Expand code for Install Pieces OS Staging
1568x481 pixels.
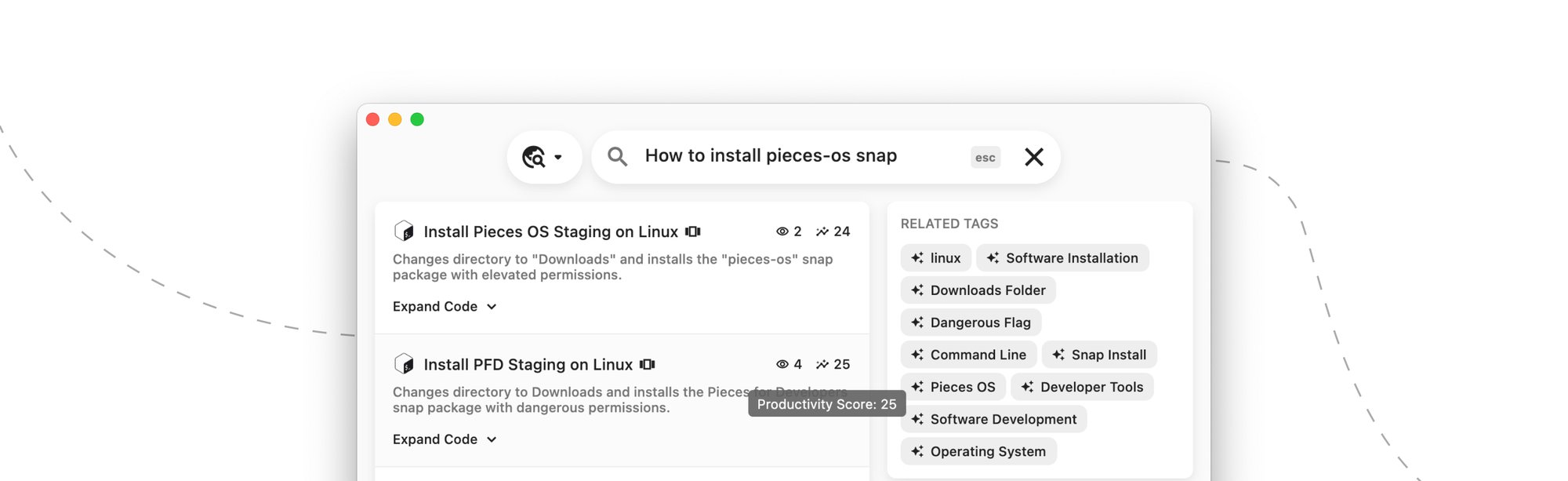point(445,307)
